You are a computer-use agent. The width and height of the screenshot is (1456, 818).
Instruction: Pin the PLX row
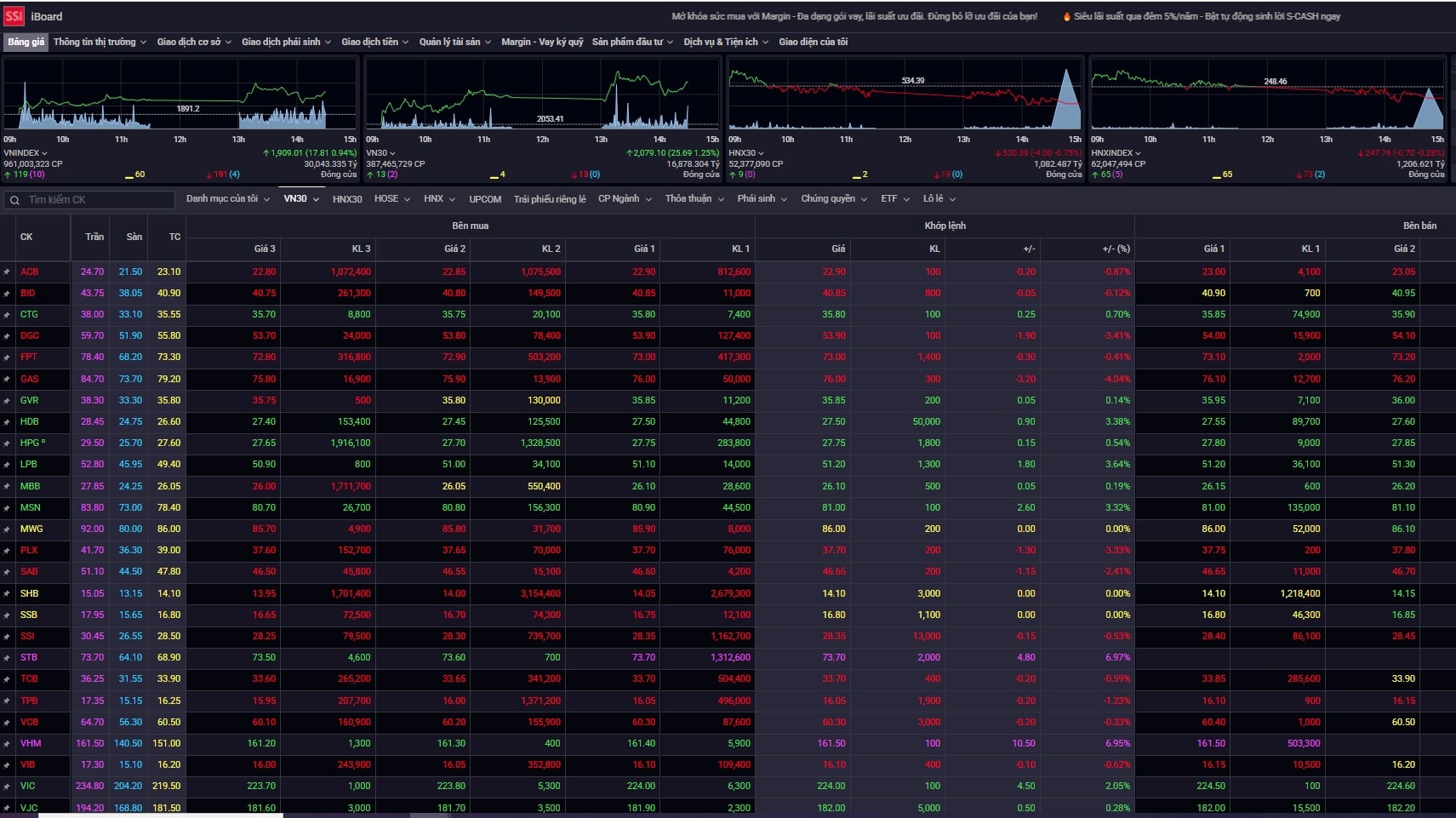[x=7, y=551]
